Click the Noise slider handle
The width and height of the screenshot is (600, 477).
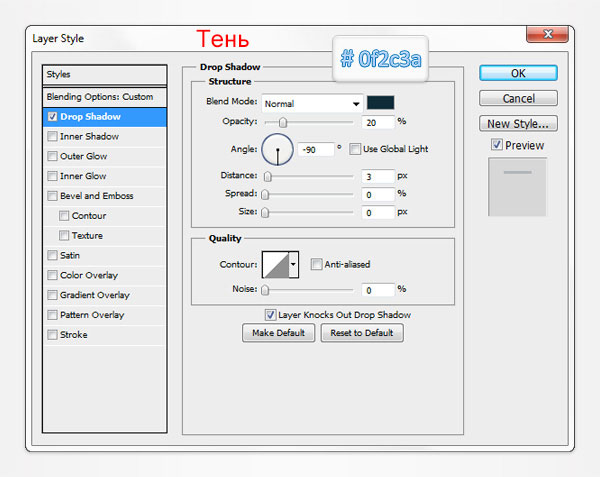(x=265, y=290)
